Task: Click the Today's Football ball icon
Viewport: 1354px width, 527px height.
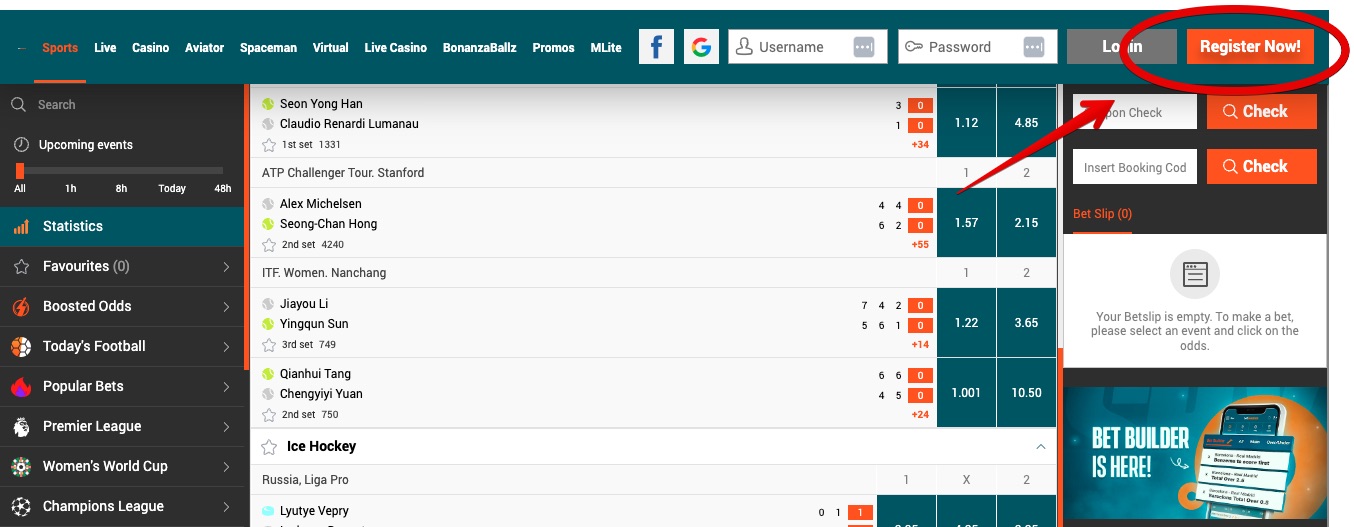Action: coord(21,347)
